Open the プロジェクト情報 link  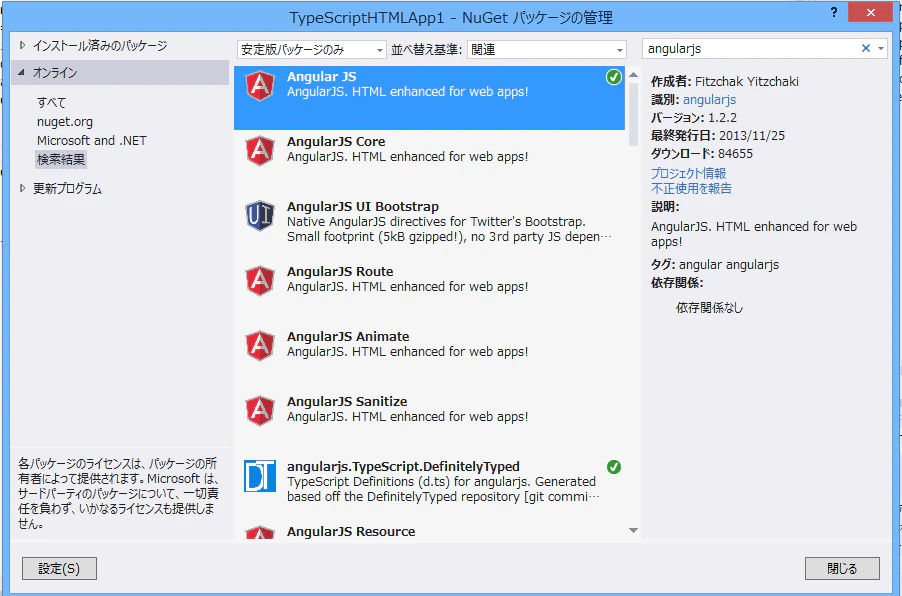tap(689, 173)
